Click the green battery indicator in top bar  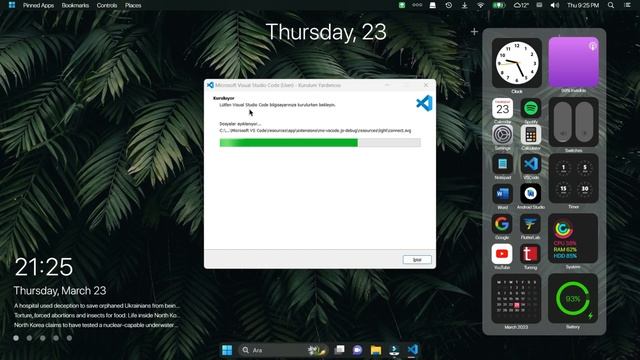(x=499, y=5)
